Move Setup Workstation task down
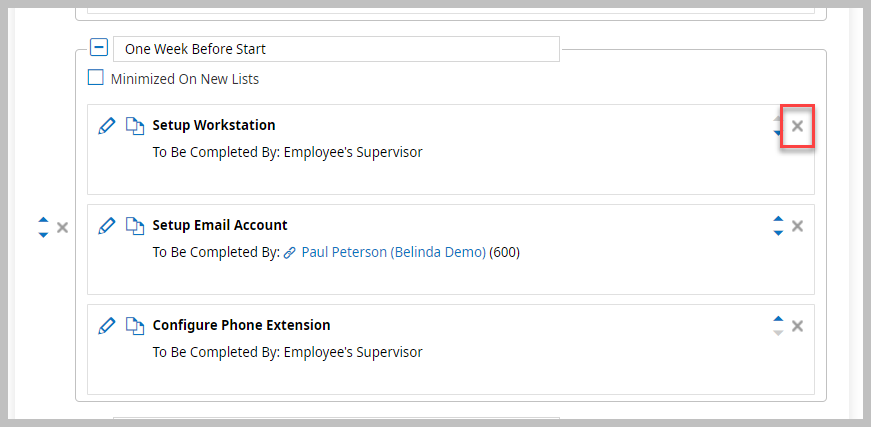Viewport: 871px width, 427px height. tap(778, 133)
